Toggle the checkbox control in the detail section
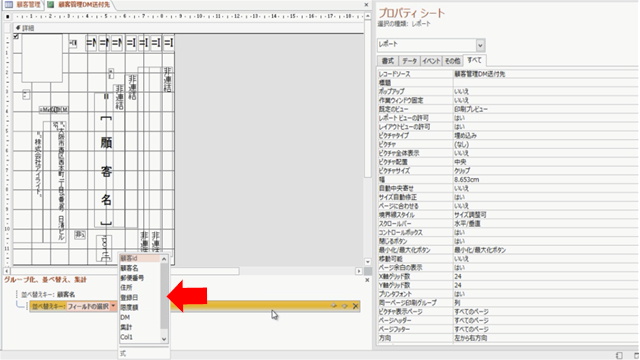 pyautogui.click(x=16, y=36)
